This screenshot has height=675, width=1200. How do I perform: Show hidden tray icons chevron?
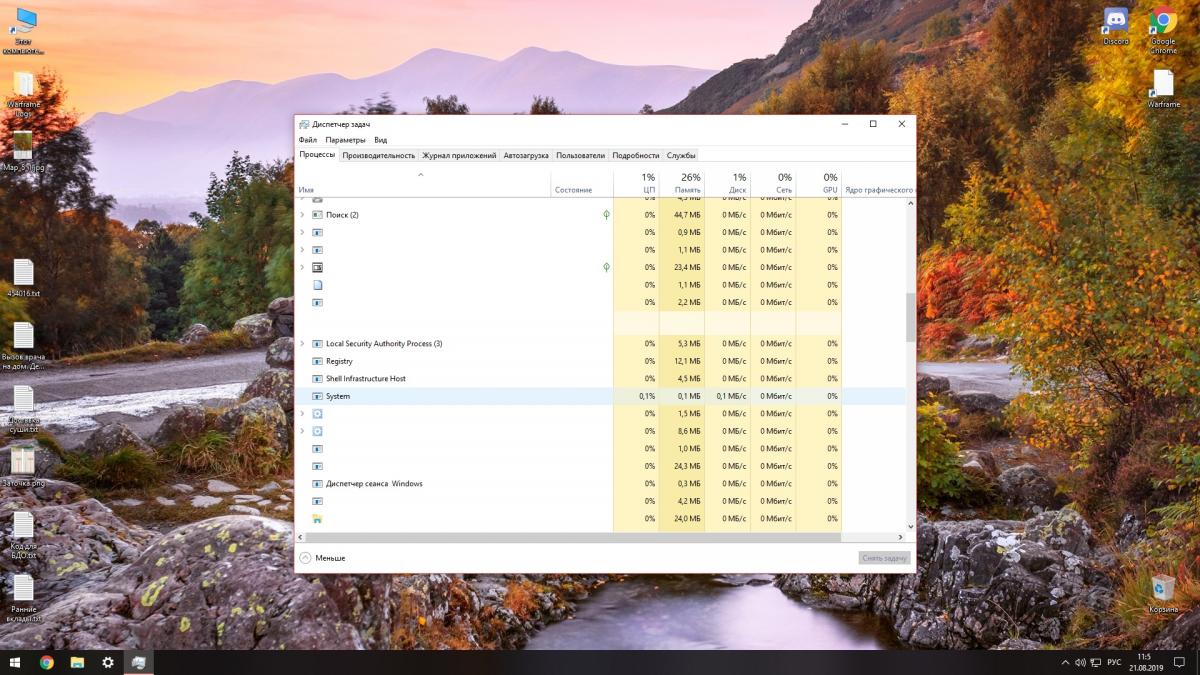click(1064, 662)
